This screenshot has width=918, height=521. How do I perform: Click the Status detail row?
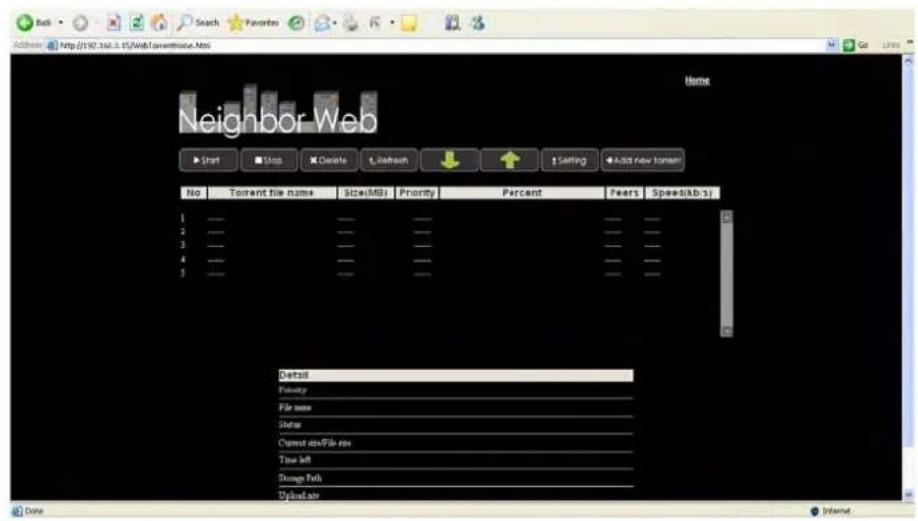[x=455, y=425]
